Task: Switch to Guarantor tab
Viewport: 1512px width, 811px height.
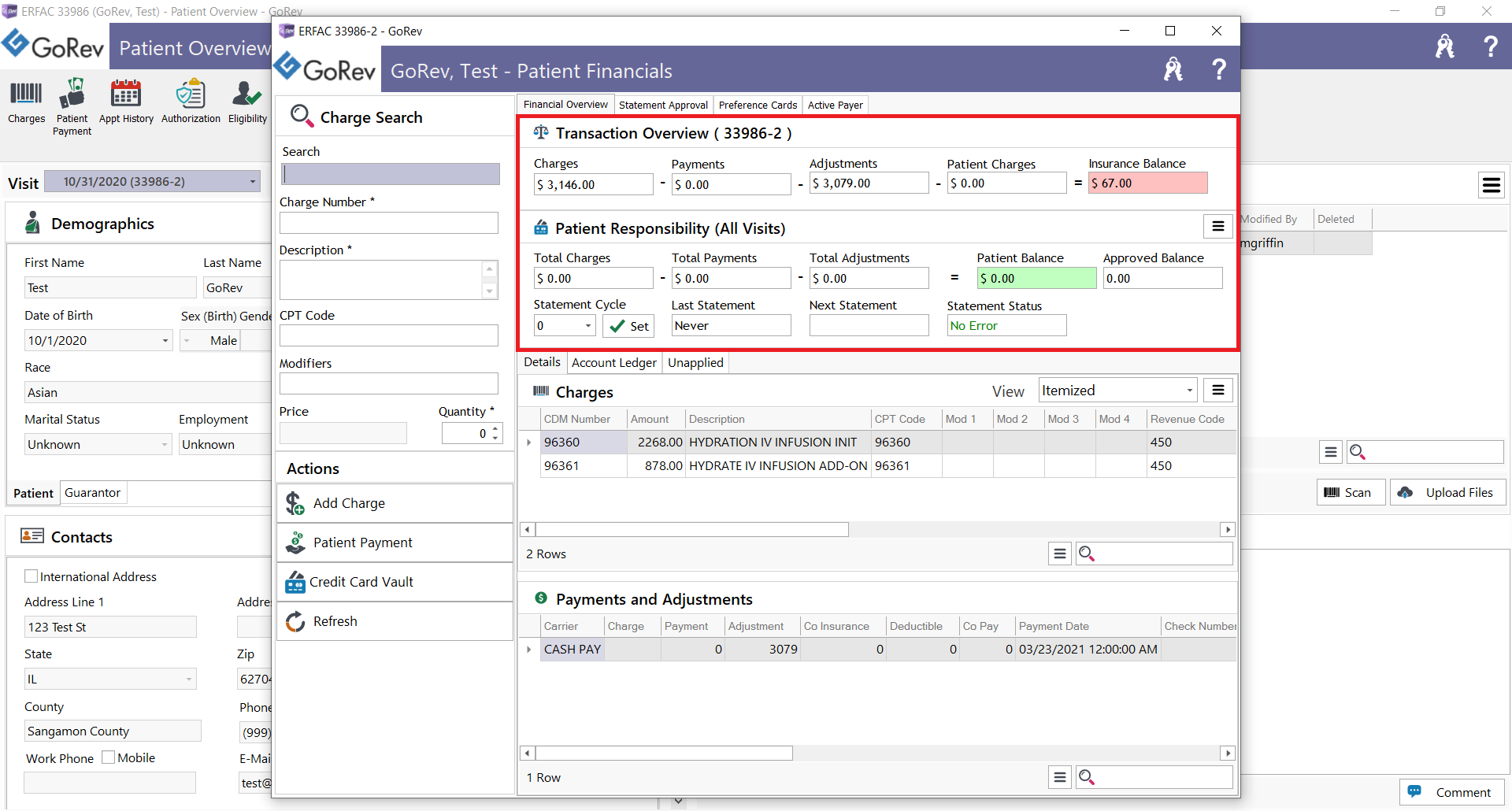Action: [x=92, y=493]
